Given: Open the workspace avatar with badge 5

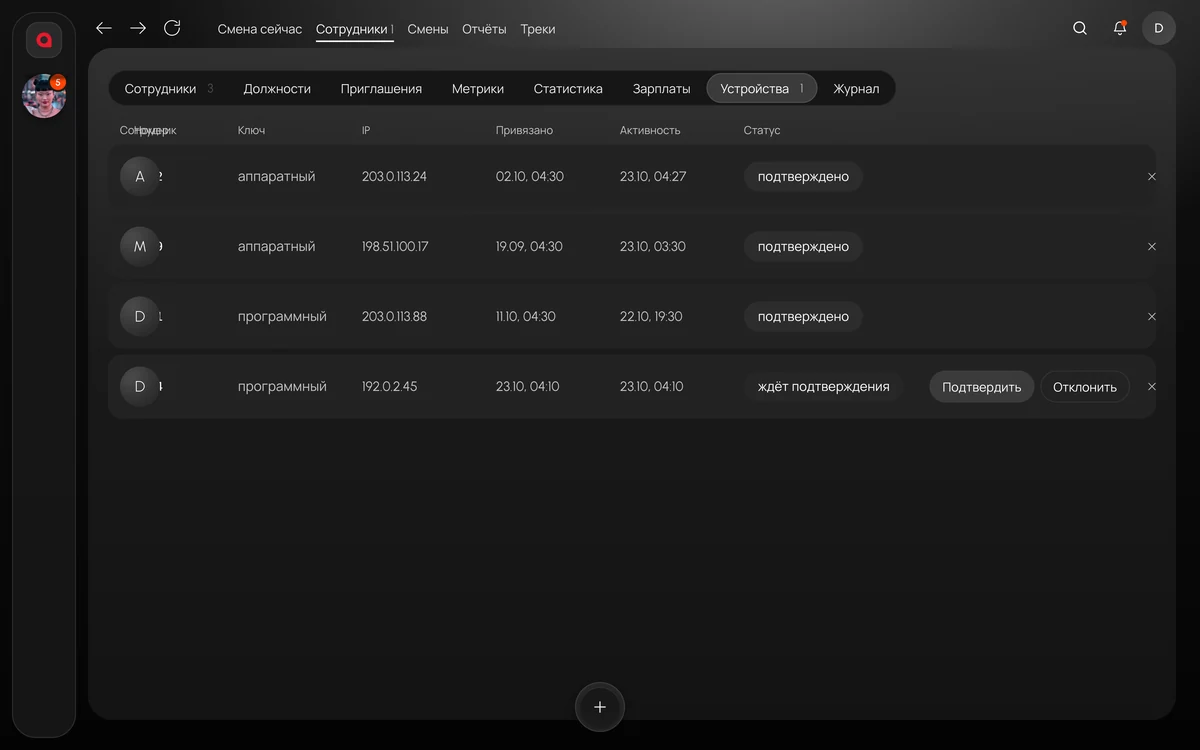Looking at the screenshot, I should tap(44, 96).
